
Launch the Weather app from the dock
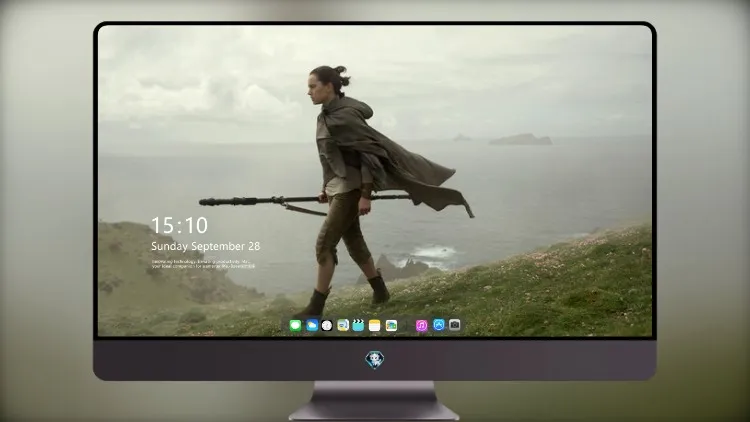click(312, 326)
